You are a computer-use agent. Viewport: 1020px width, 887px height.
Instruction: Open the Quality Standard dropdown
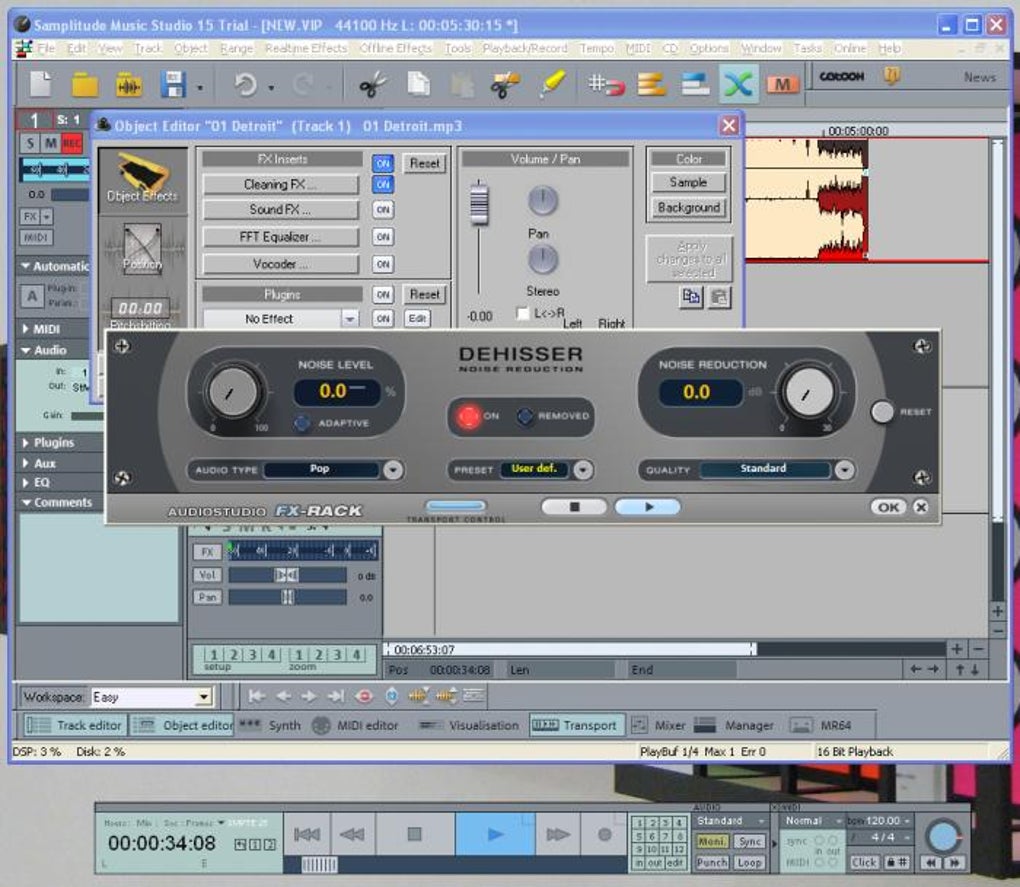point(845,469)
